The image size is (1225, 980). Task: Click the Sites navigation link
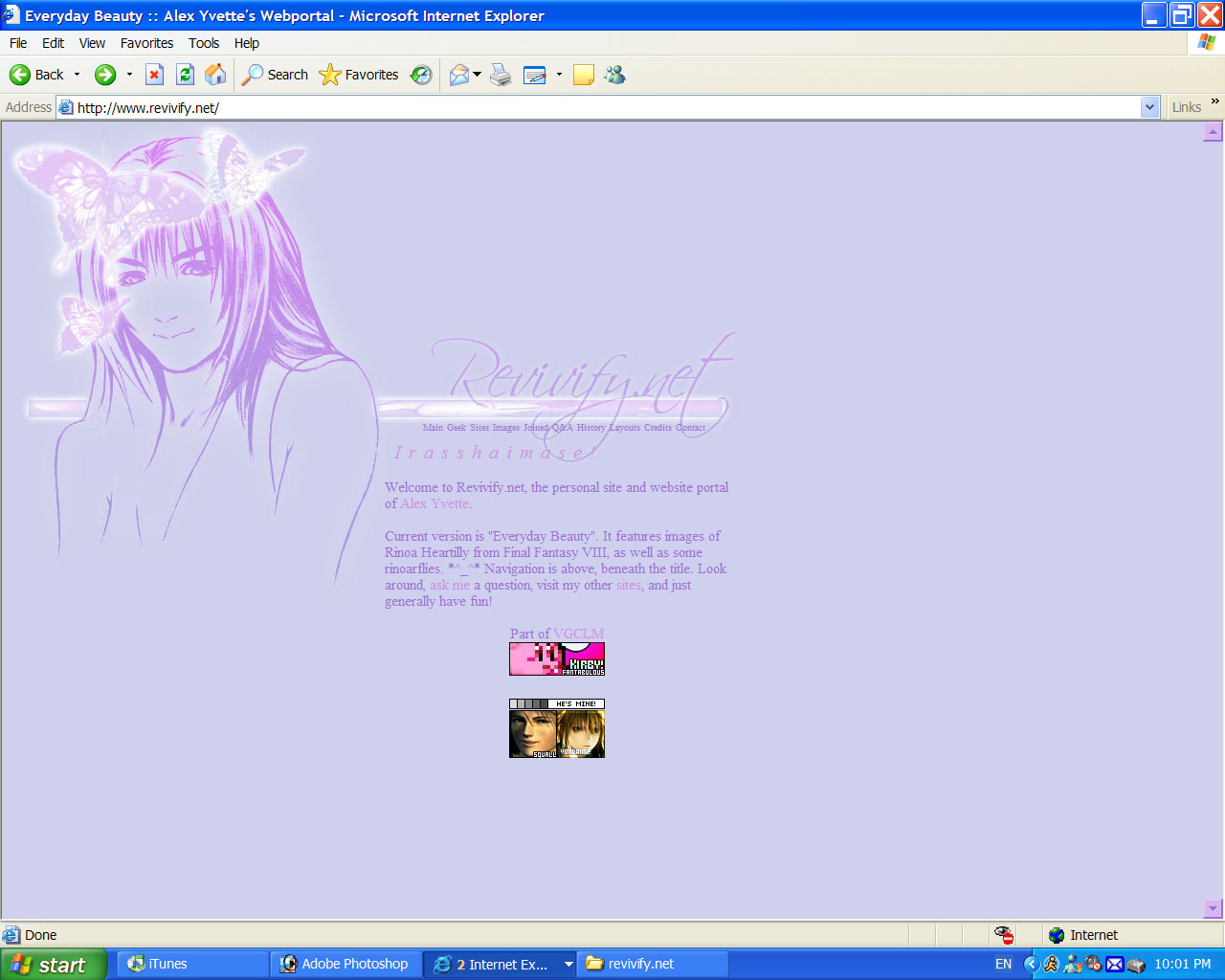coord(479,428)
